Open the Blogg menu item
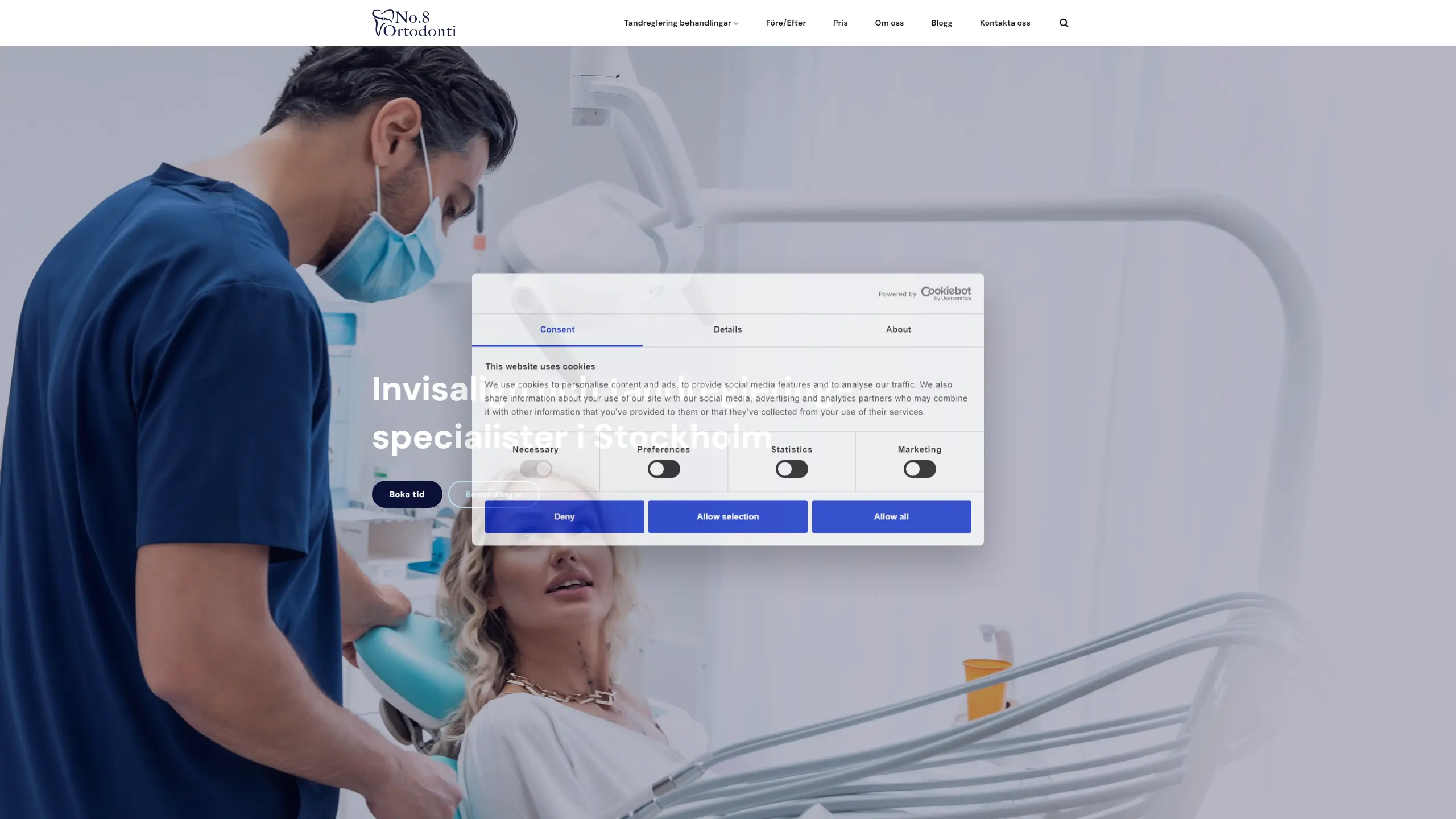The image size is (1456, 819). [941, 23]
